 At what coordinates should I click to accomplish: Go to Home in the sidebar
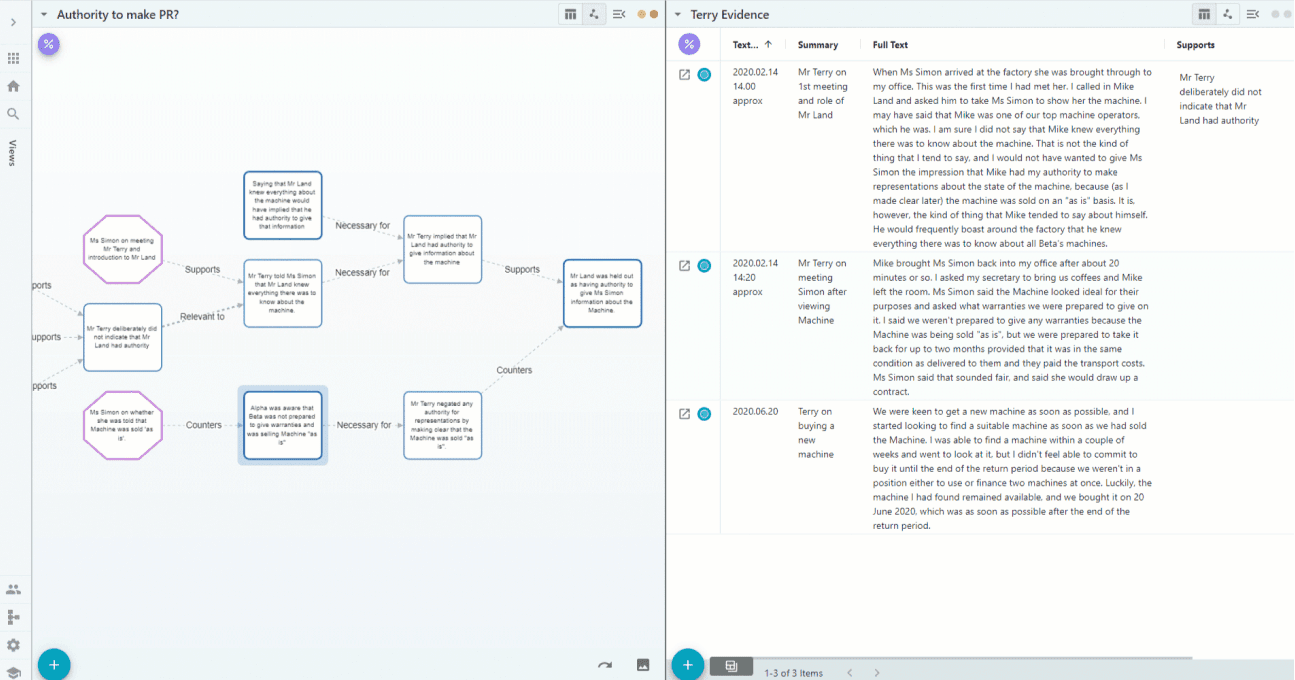(x=13, y=86)
